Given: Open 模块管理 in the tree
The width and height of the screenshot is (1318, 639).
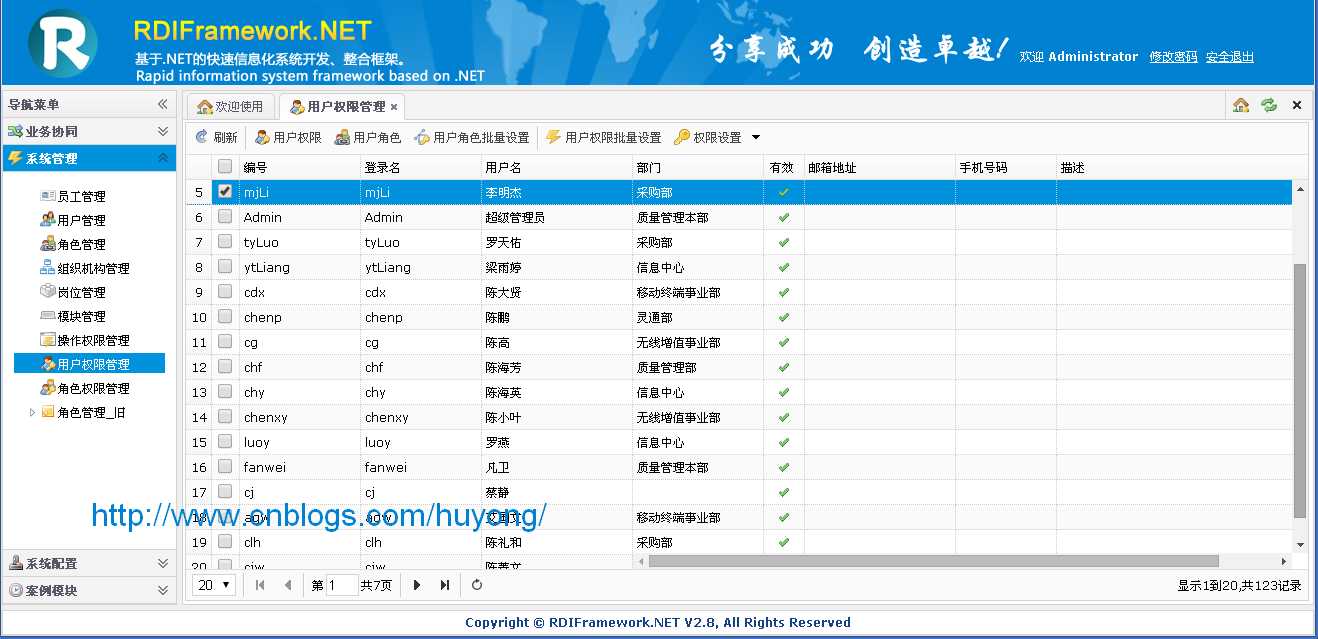Looking at the screenshot, I should [81, 316].
